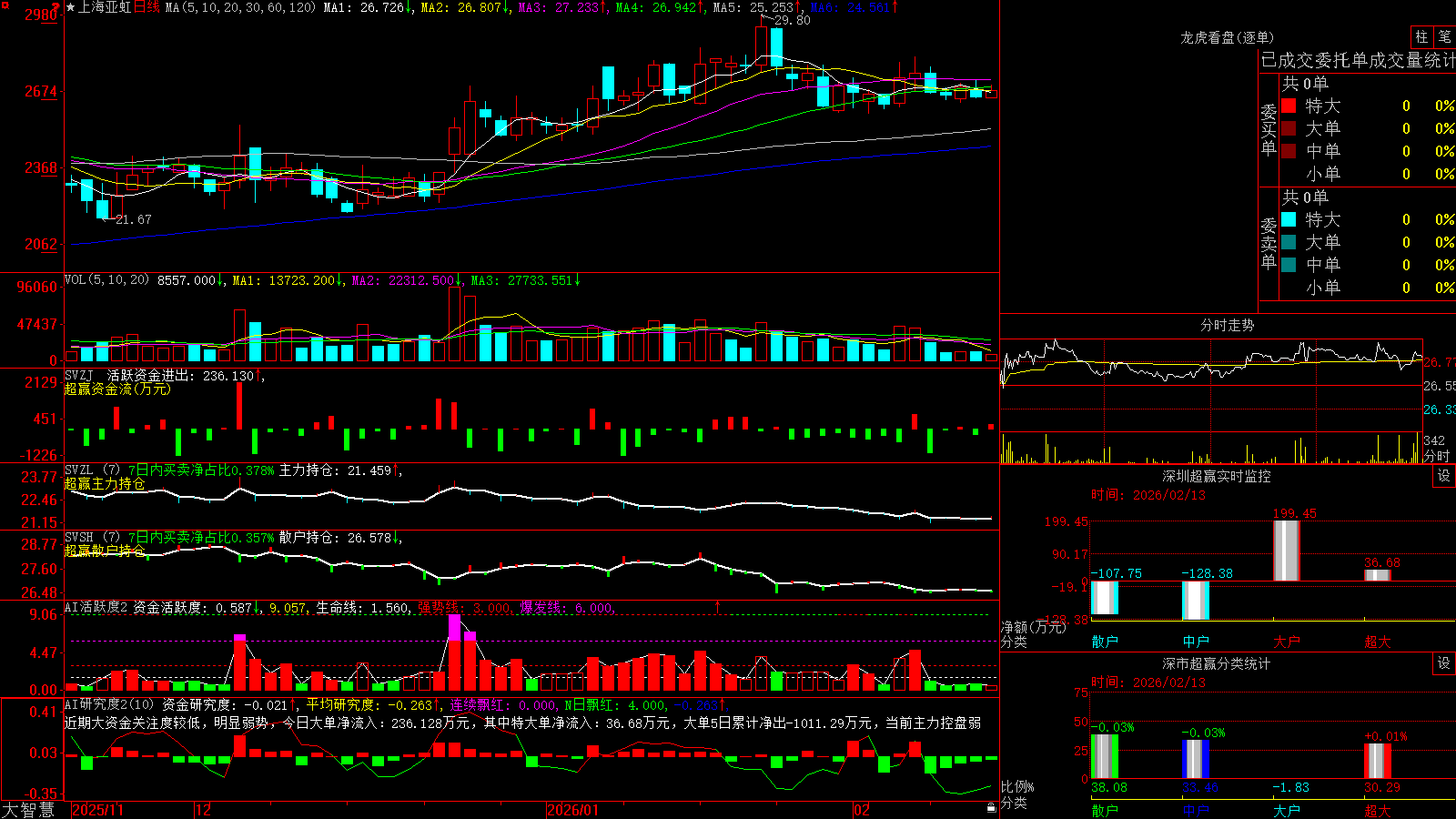Click the teal 大单 sell-order swatch
This screenshot has height=819, width=1456.
[1289, 242]
